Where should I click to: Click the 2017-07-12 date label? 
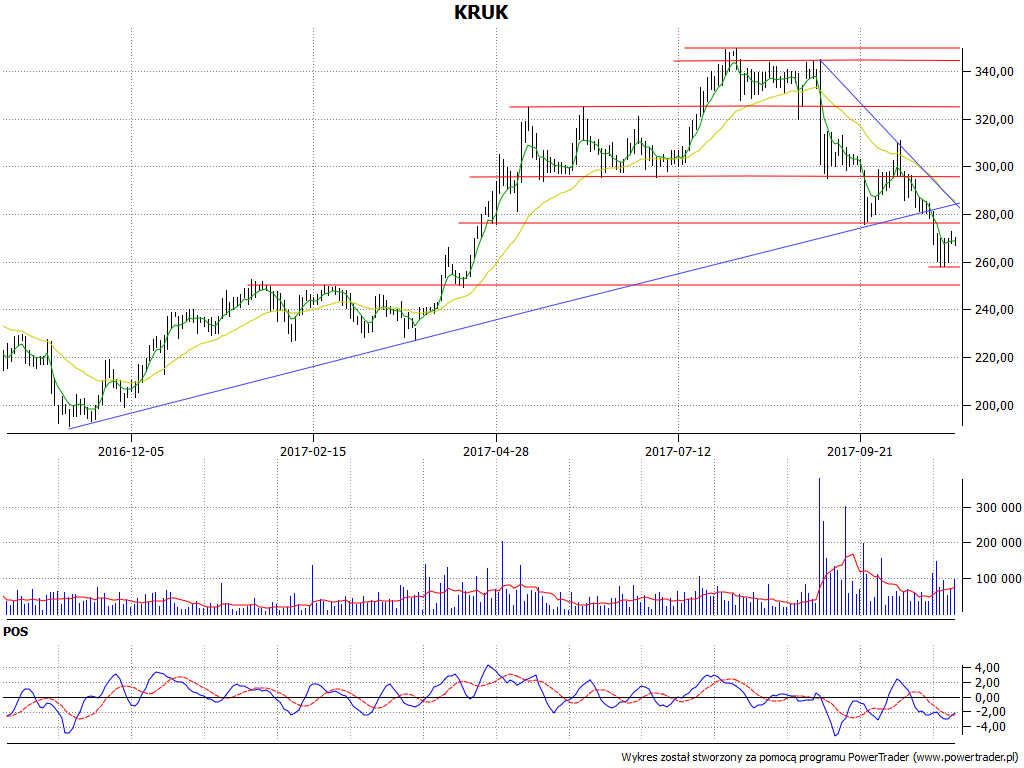(x=678, y=451)
